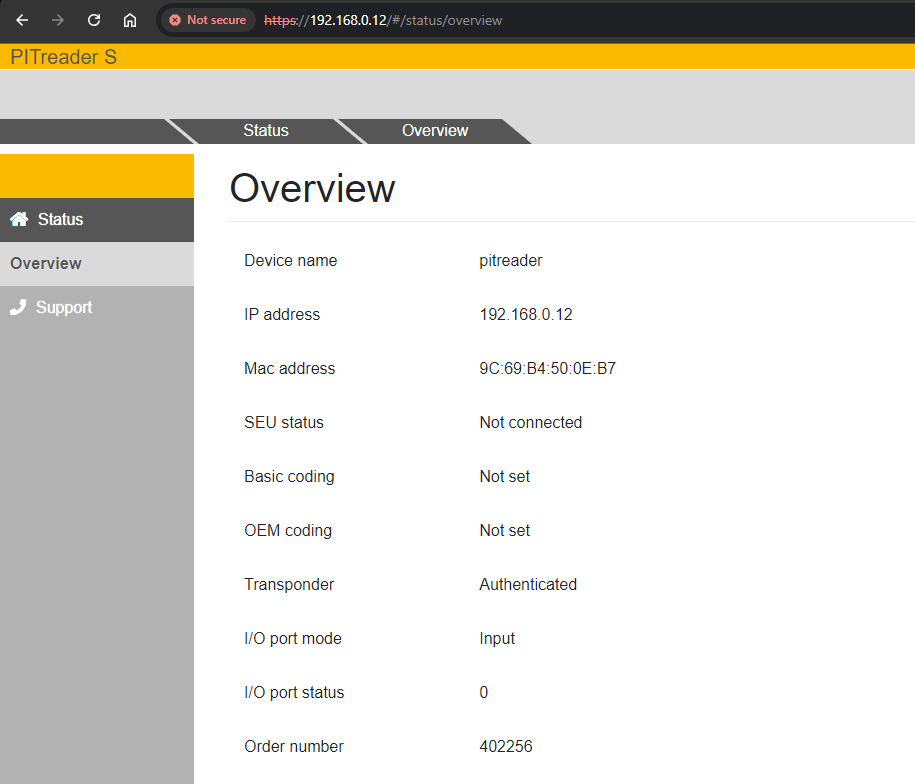Click the PITreader S header title
Screen dimensions: 915x784
point(64,57)
